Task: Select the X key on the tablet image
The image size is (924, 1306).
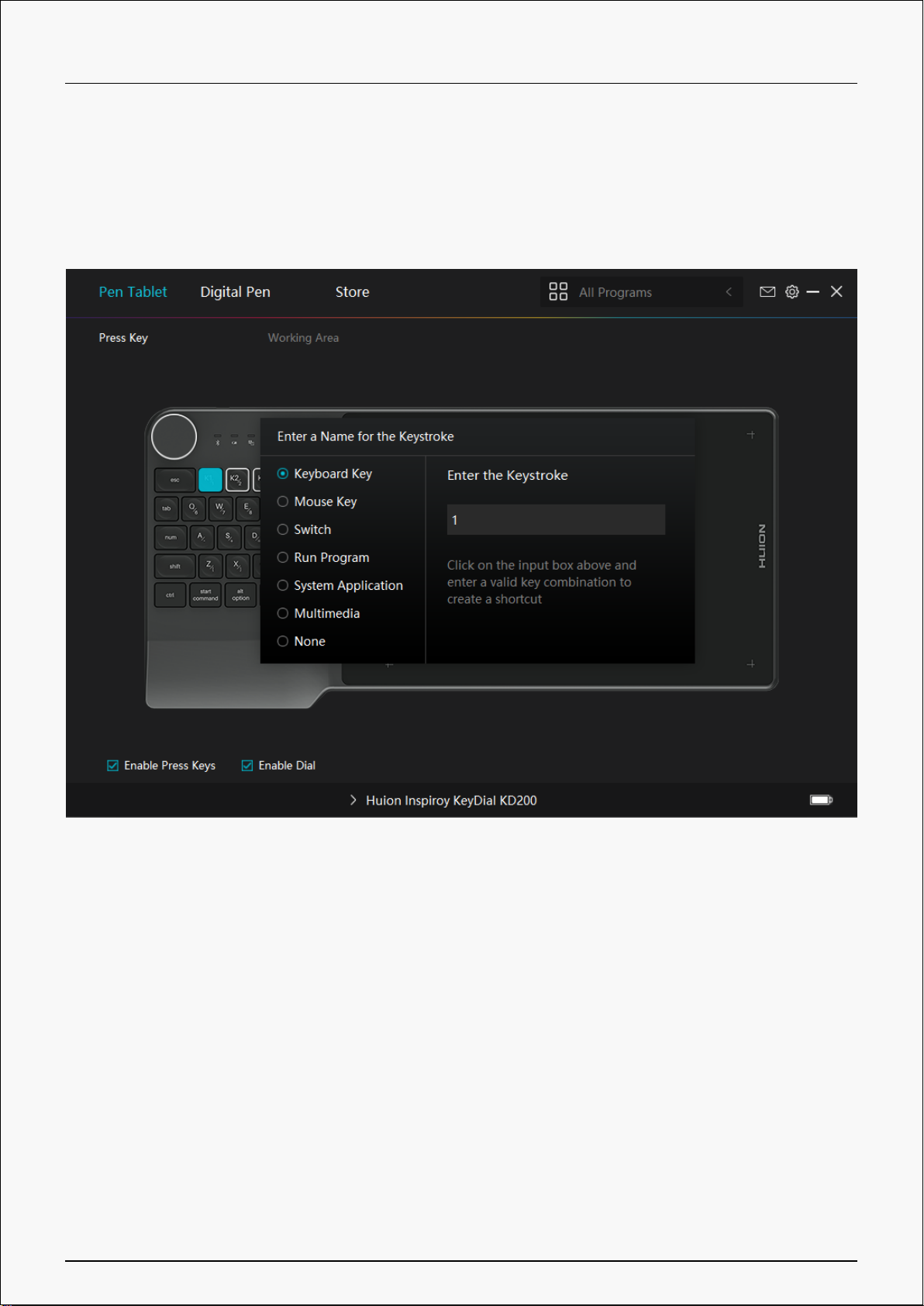Action: pyautogui.click(x=237, y=566)
